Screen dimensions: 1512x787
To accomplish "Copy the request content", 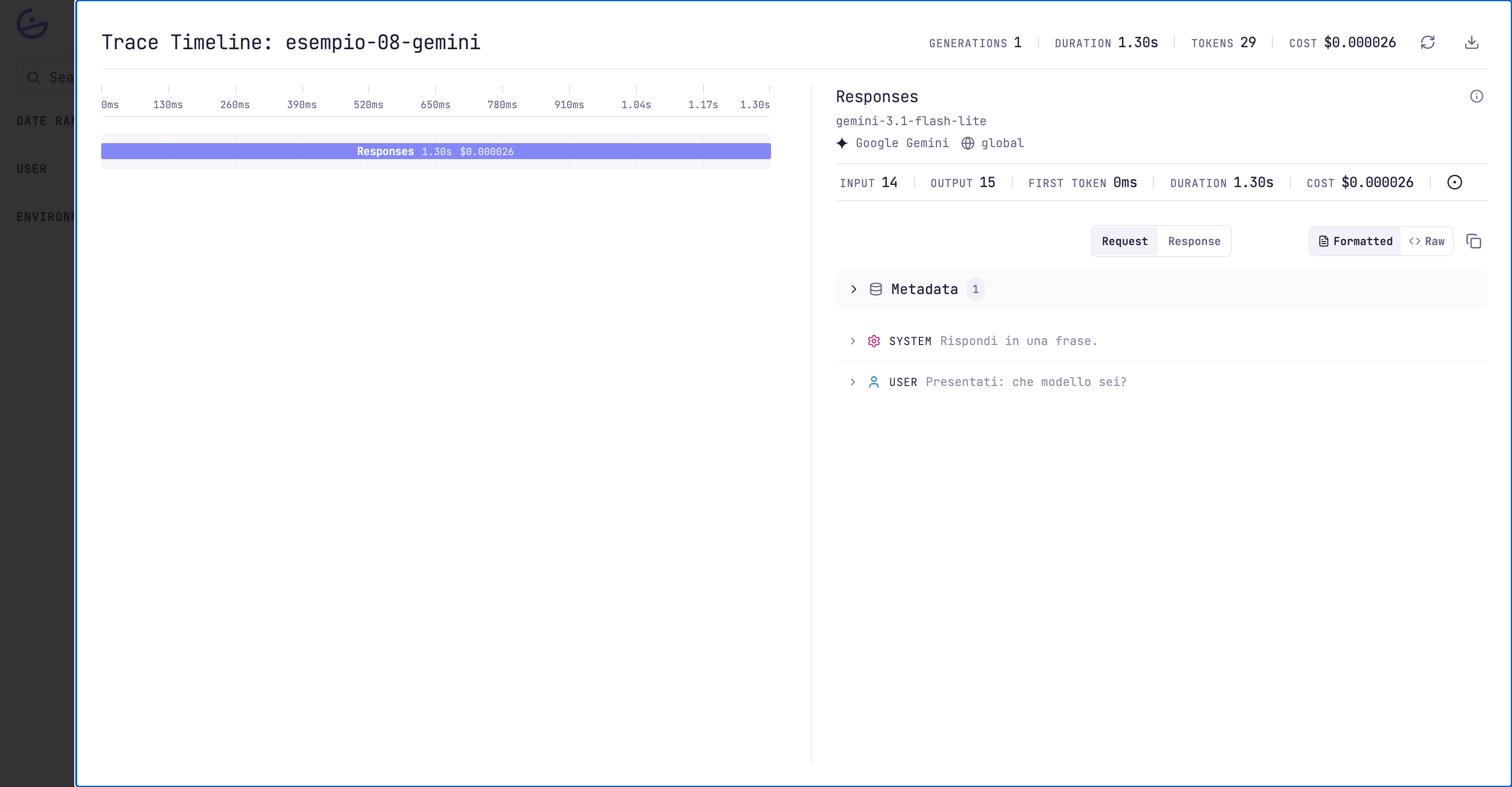I will (x=1474, y=241).
